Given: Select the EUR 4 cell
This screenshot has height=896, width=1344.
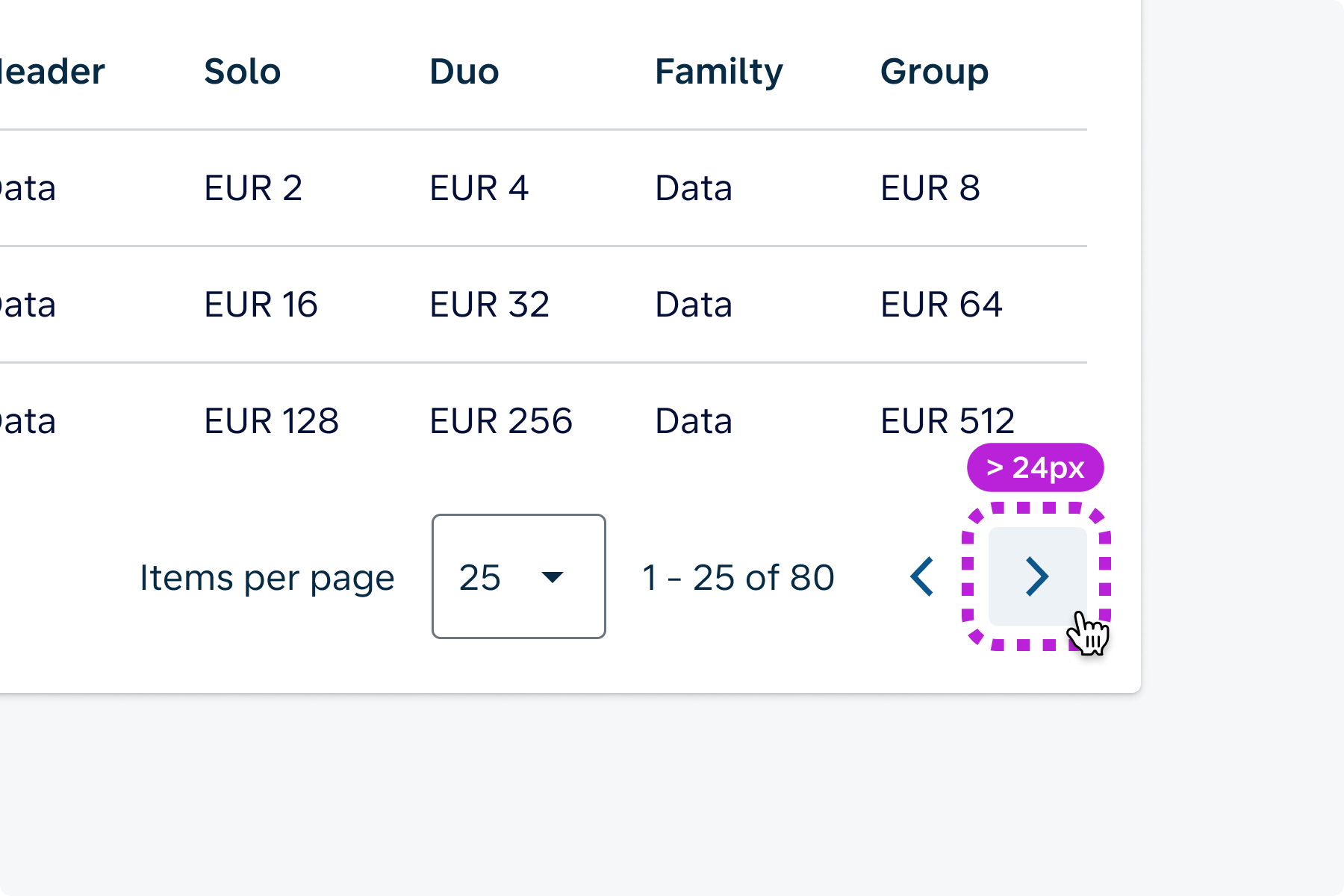Looking at the screenshot, I should pos(479,188).
